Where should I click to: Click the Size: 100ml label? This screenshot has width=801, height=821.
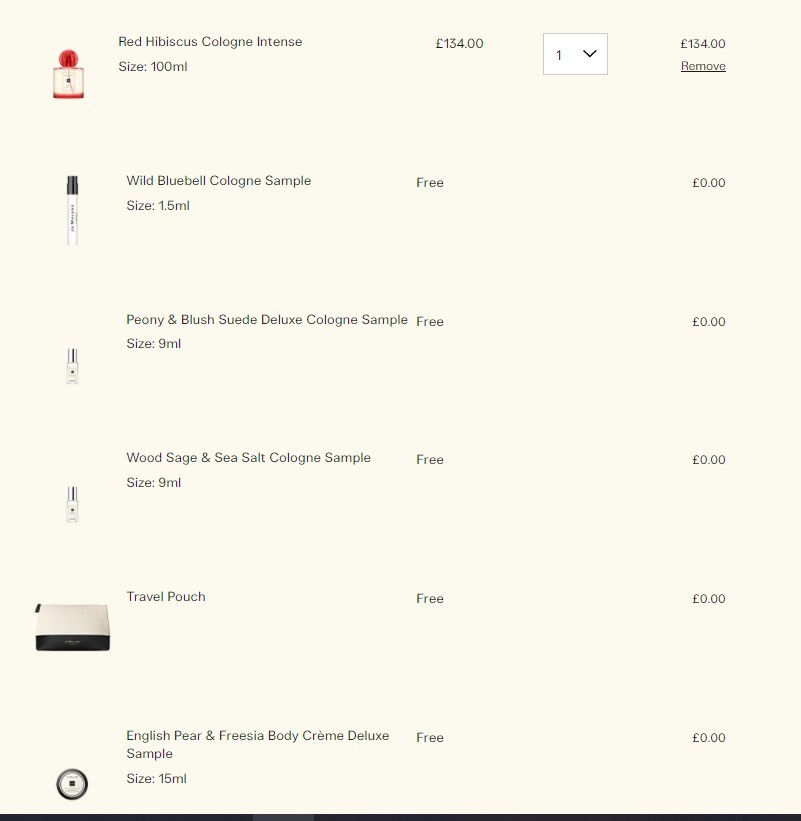(x=153, y=66)
